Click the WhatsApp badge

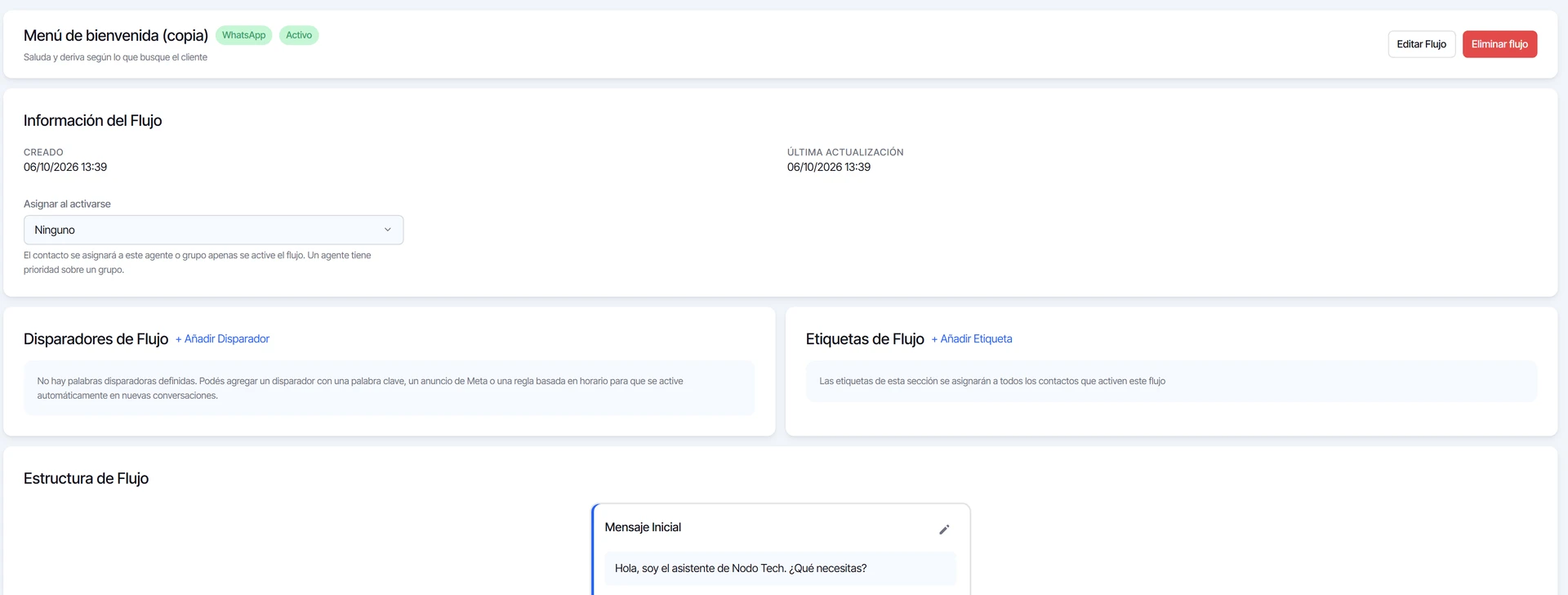pos(243,35)
